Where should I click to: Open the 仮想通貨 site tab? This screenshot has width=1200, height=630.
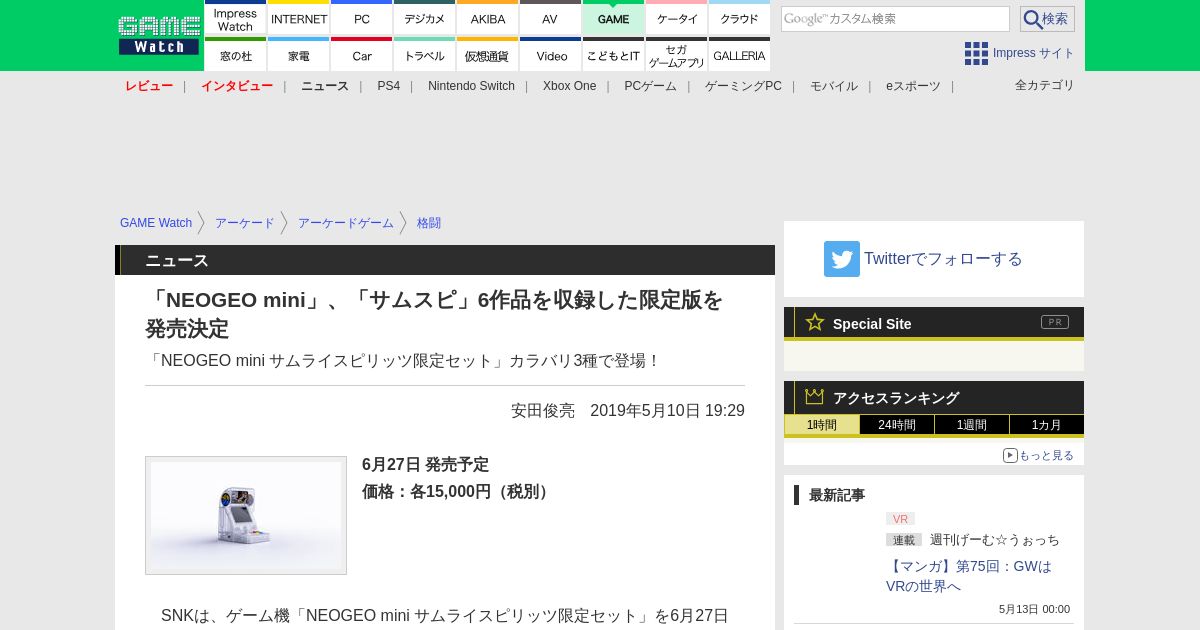[488, 55]
